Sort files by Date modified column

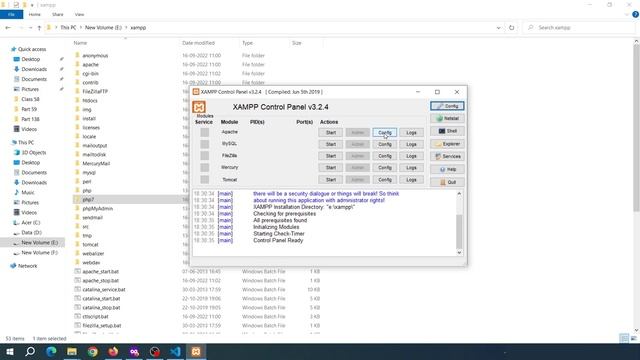coord(198,43)
